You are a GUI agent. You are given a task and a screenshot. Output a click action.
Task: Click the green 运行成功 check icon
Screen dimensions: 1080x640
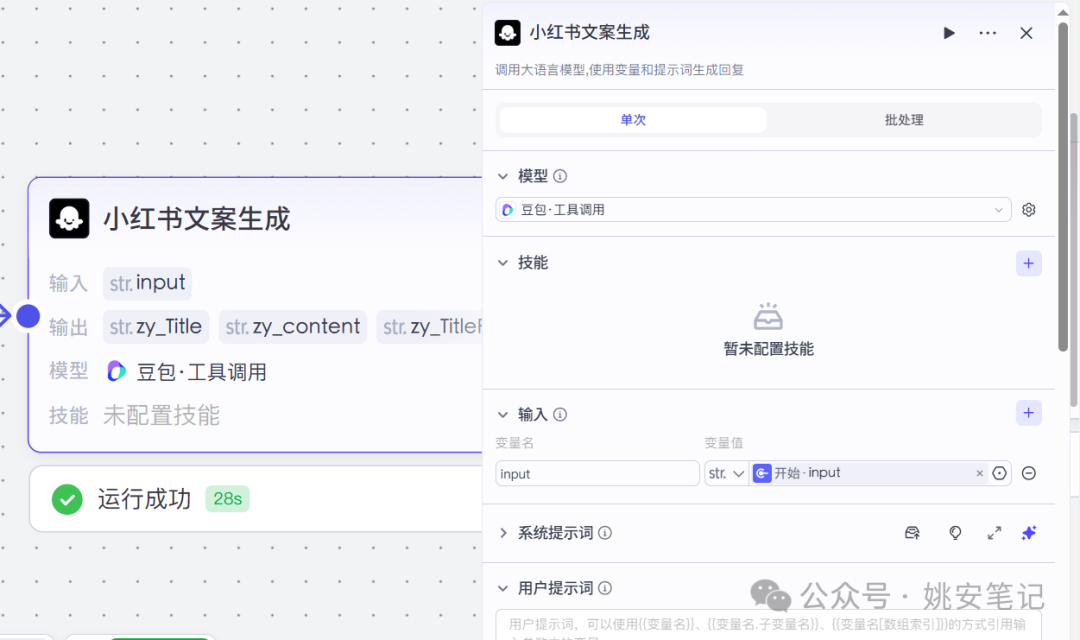pyautogui.click(x=67, y=499)
